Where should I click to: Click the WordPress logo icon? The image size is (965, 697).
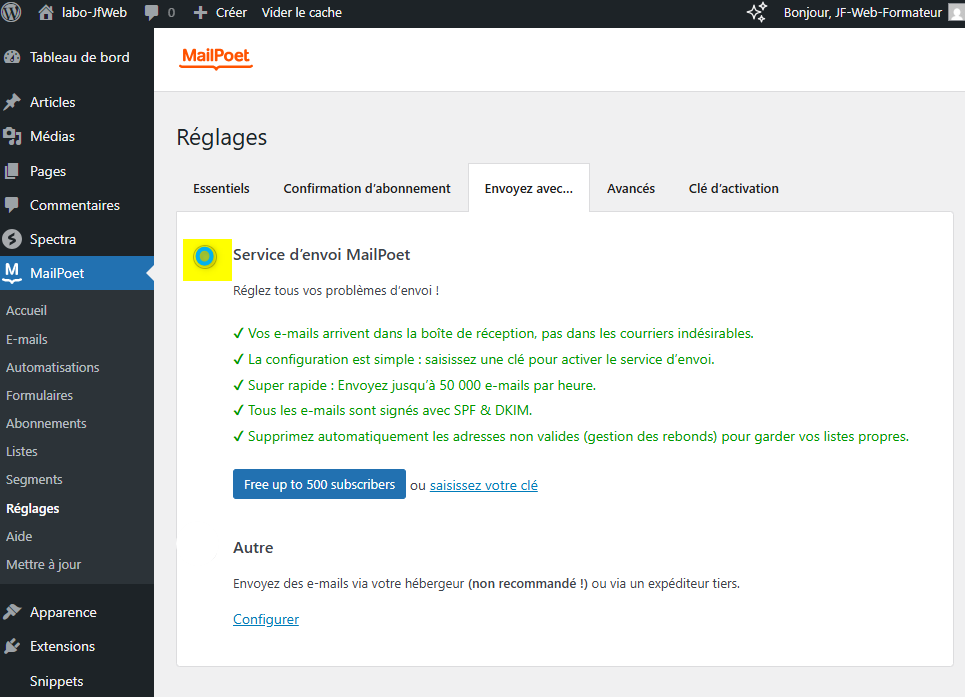11,12
